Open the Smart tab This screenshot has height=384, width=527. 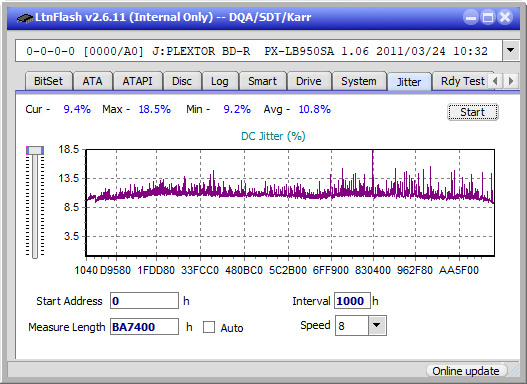[x=262, y=81]
